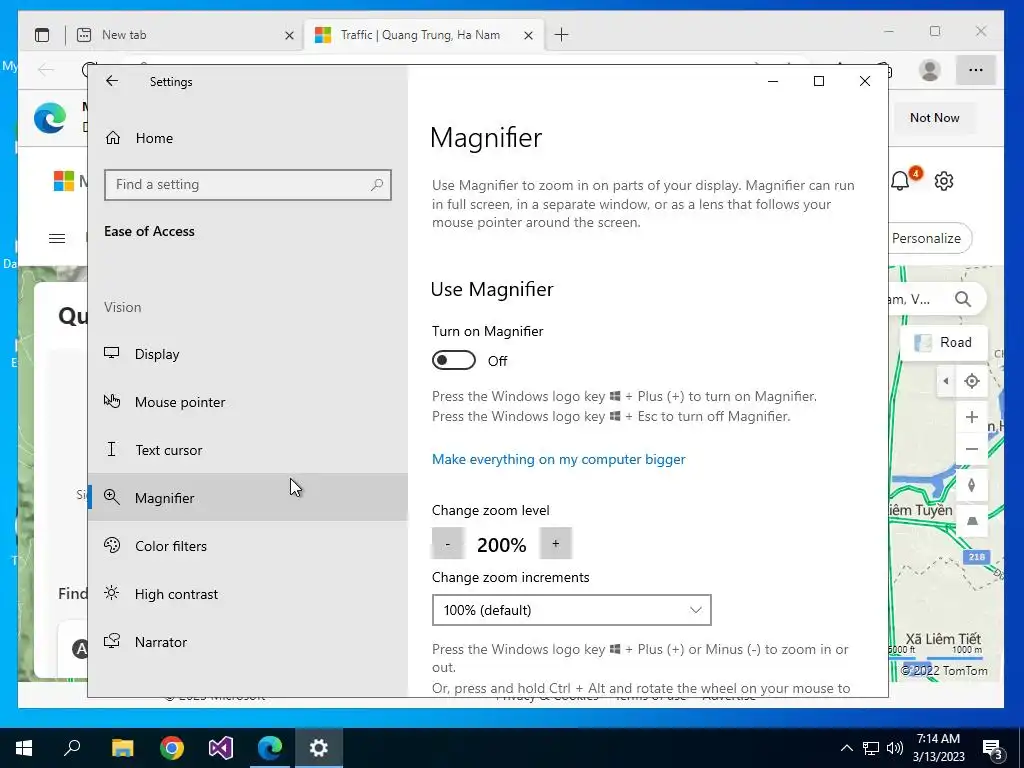This screenshot has width=1024, height=768.
Task: Click the Personalize button on MSN
Action: point(929,238)
